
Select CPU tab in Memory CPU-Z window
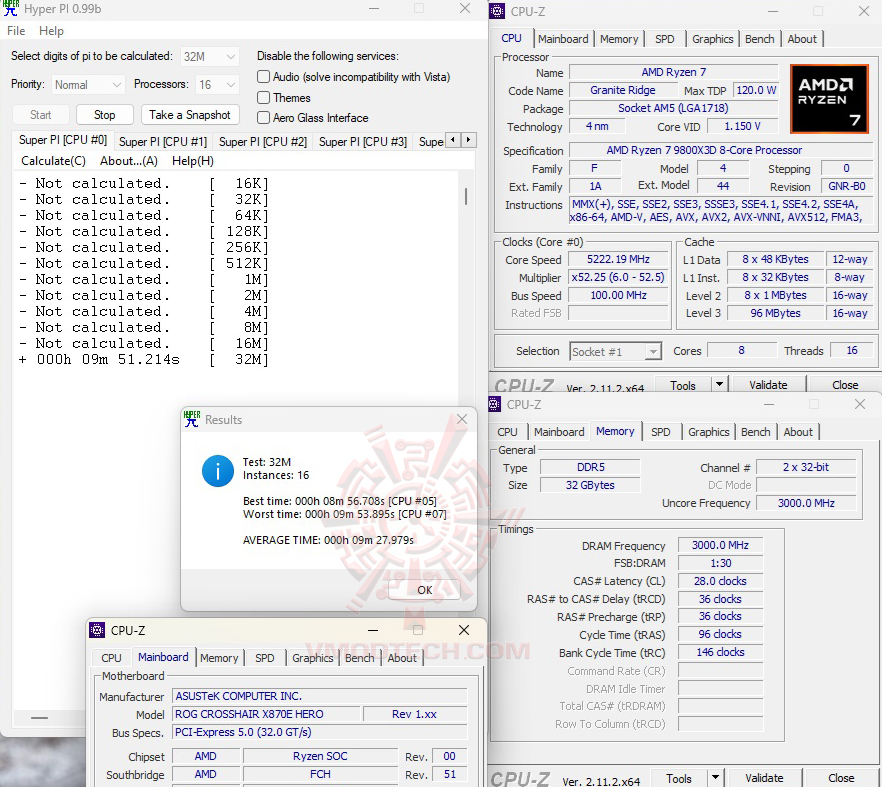507,432
